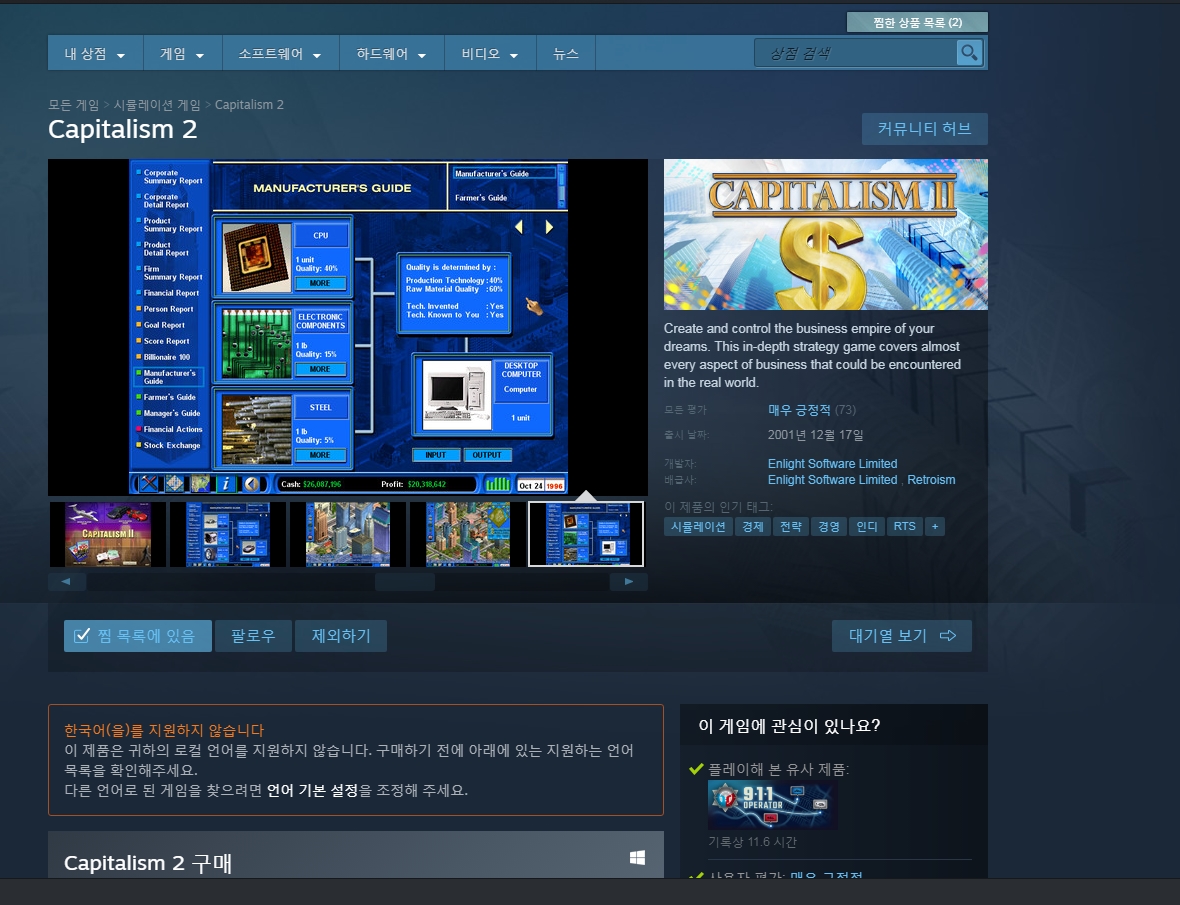Click the Capitalism 2 구매 heading
The width and height of the screenshot is (1180, 905).
pos(148,863)
